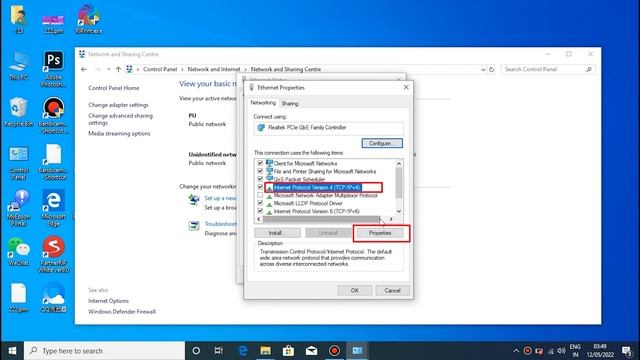Open Properties for selected item
This screenshot has height=360, width=640.
pyautogui.click(x=380, y=233)
